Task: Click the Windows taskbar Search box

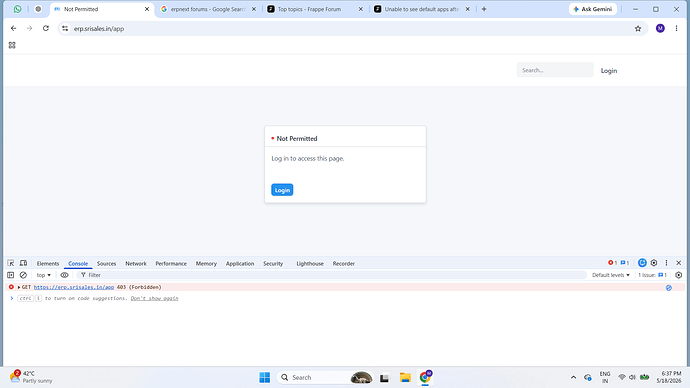Action: point(325,377)
